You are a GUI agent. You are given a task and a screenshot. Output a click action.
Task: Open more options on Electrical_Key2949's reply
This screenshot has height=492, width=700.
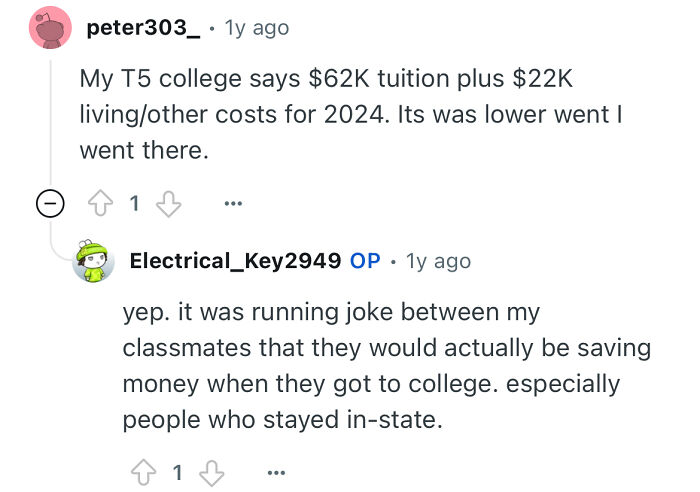click(x=275, y=471)
